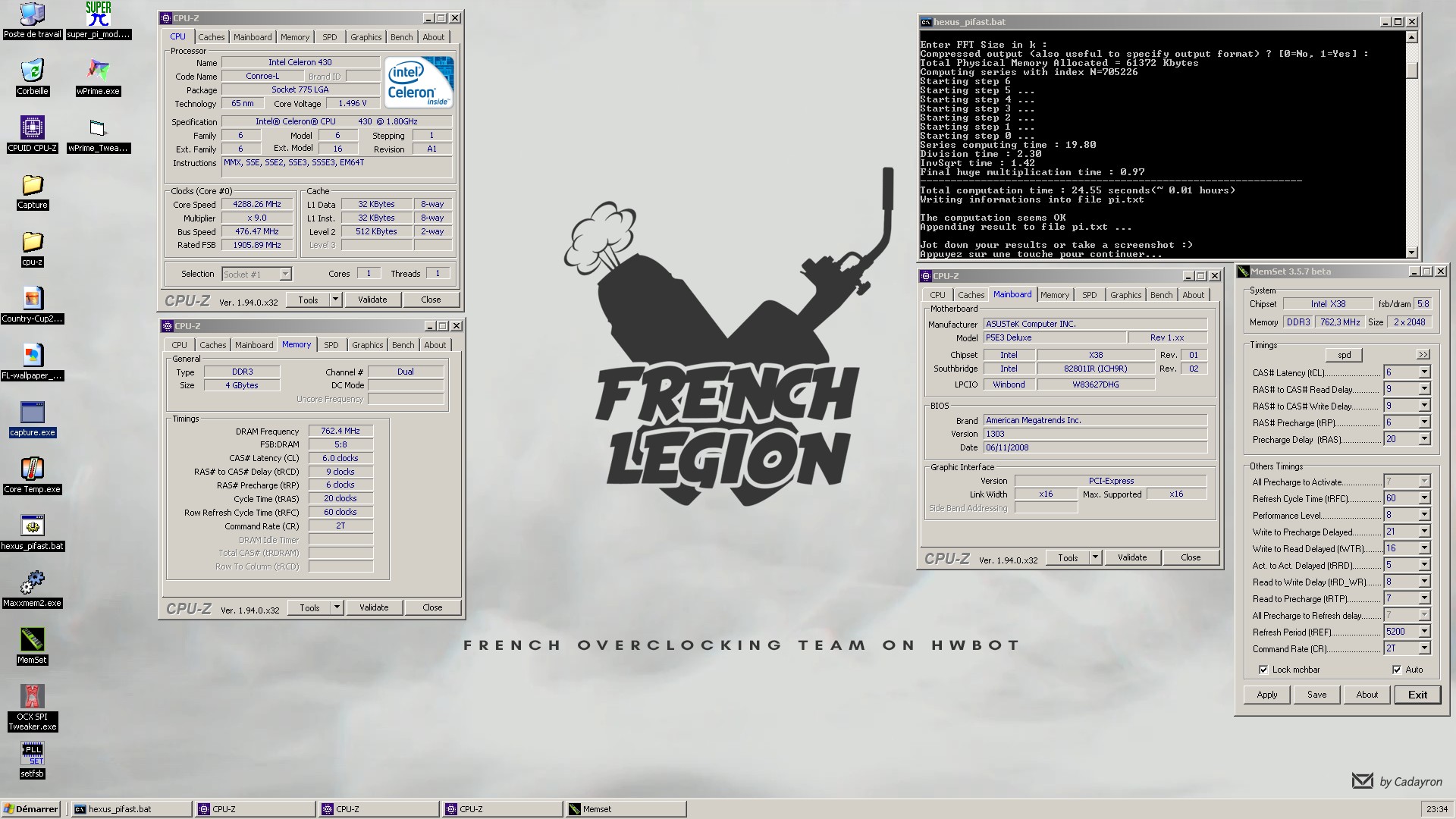Screen dimensions: 1456x819
Task: Switch to hexus_pifast.bat taskbar item
Action: tap(130, 809)
